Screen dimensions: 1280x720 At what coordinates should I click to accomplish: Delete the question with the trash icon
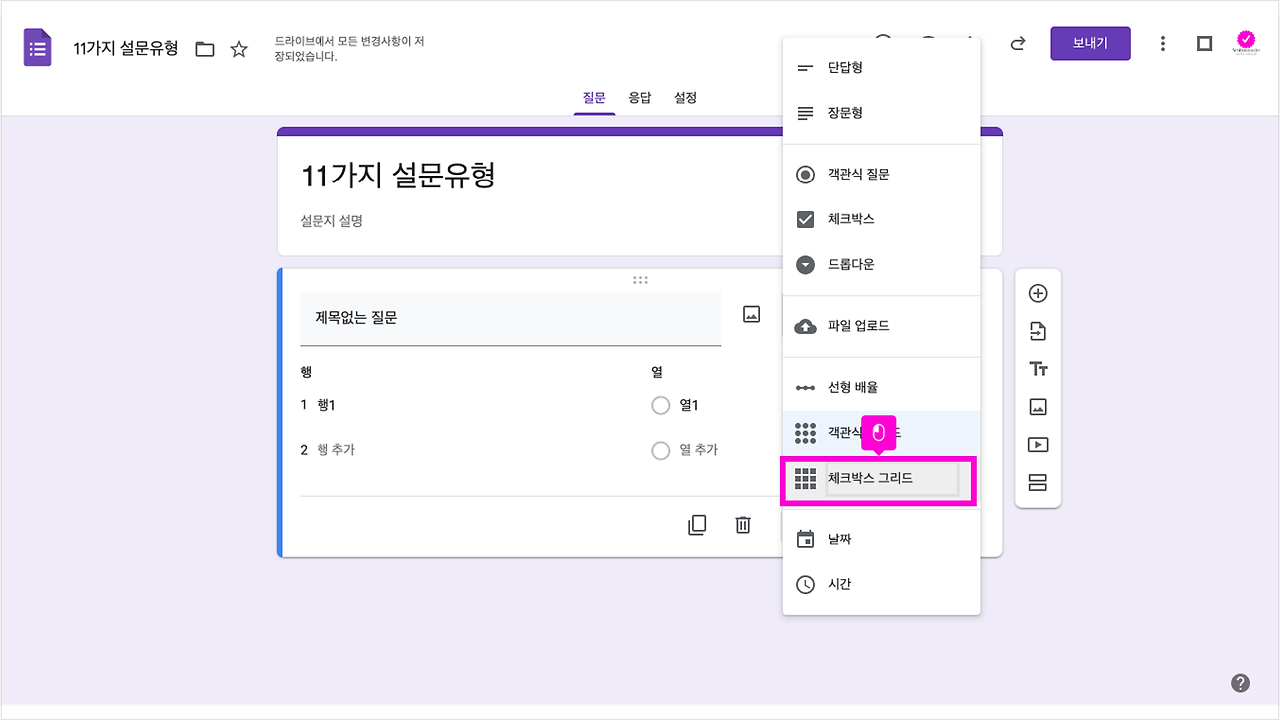742,524
